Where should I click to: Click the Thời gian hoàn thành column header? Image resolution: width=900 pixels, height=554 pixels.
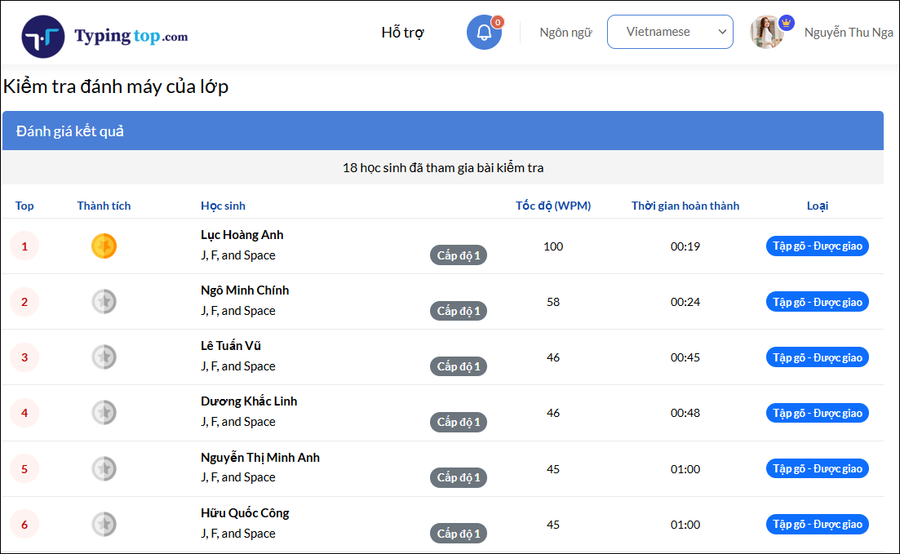[x=685, y=206]
